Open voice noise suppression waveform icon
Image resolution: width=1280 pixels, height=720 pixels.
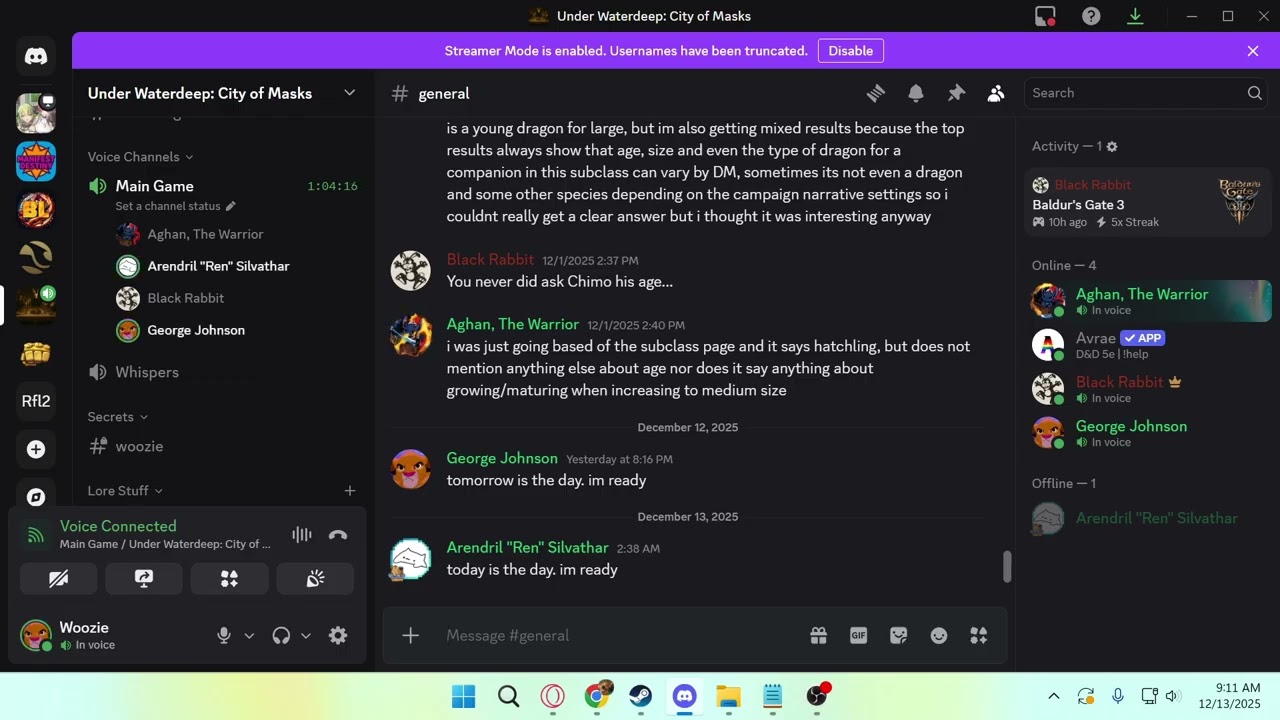click(x=302, y=535)
